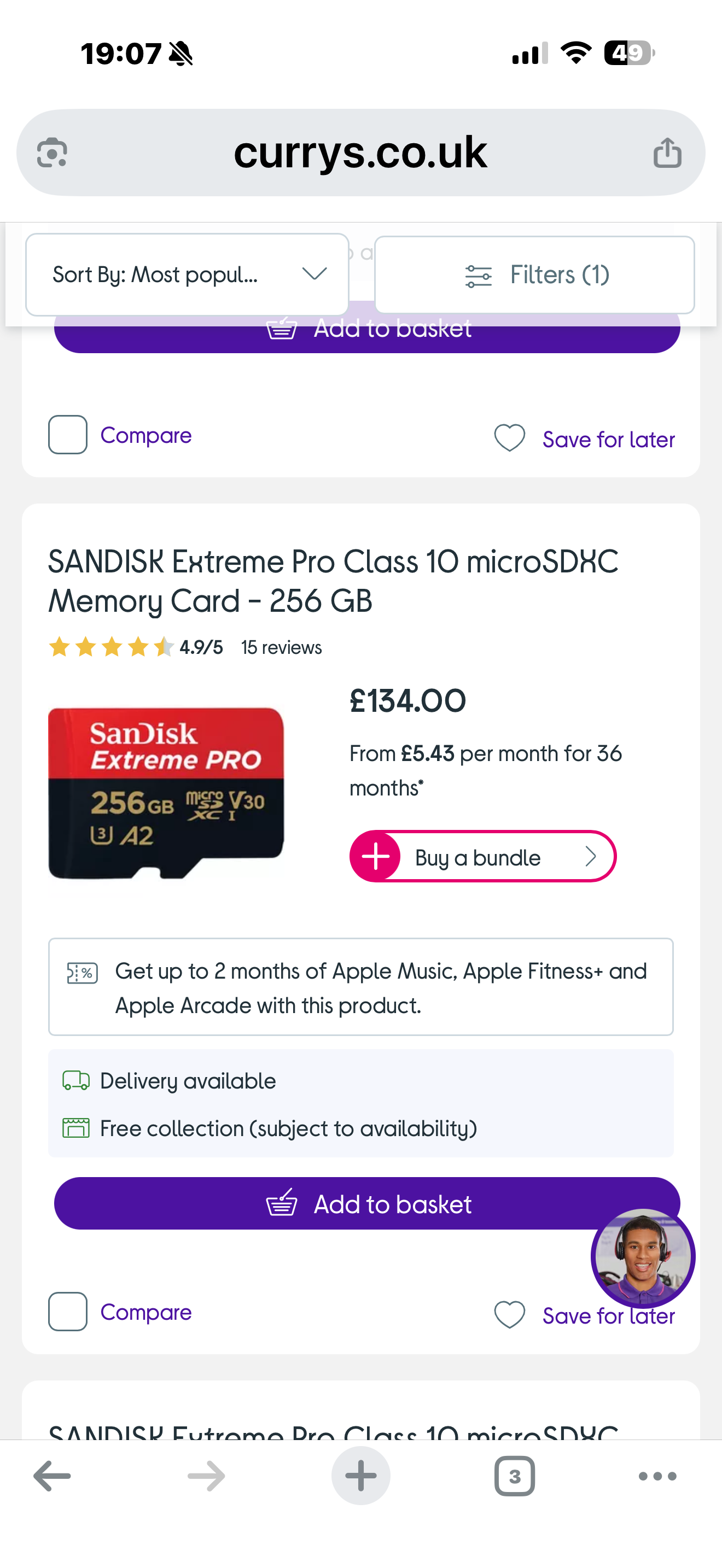Tick Compare checkbox for 256 GB SanDisk card
The image size is (722, 1568).
point(68,1312)
